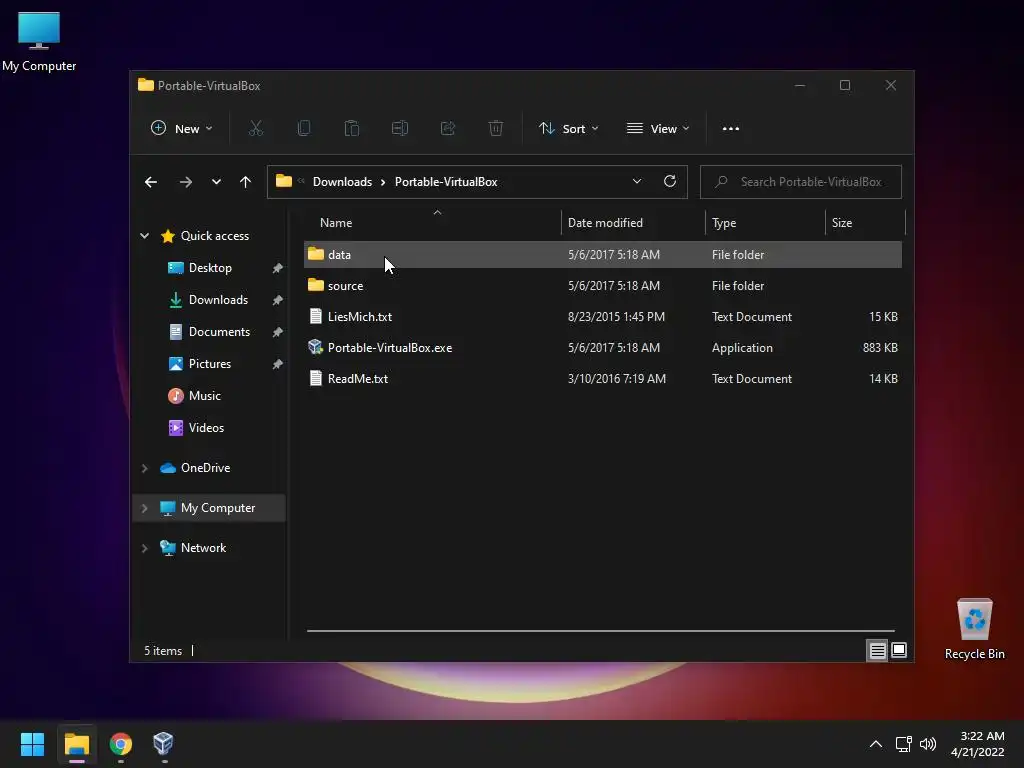Open the network tray icon
The width and height of the screenshot is (1024, 768).
point(903,744)
